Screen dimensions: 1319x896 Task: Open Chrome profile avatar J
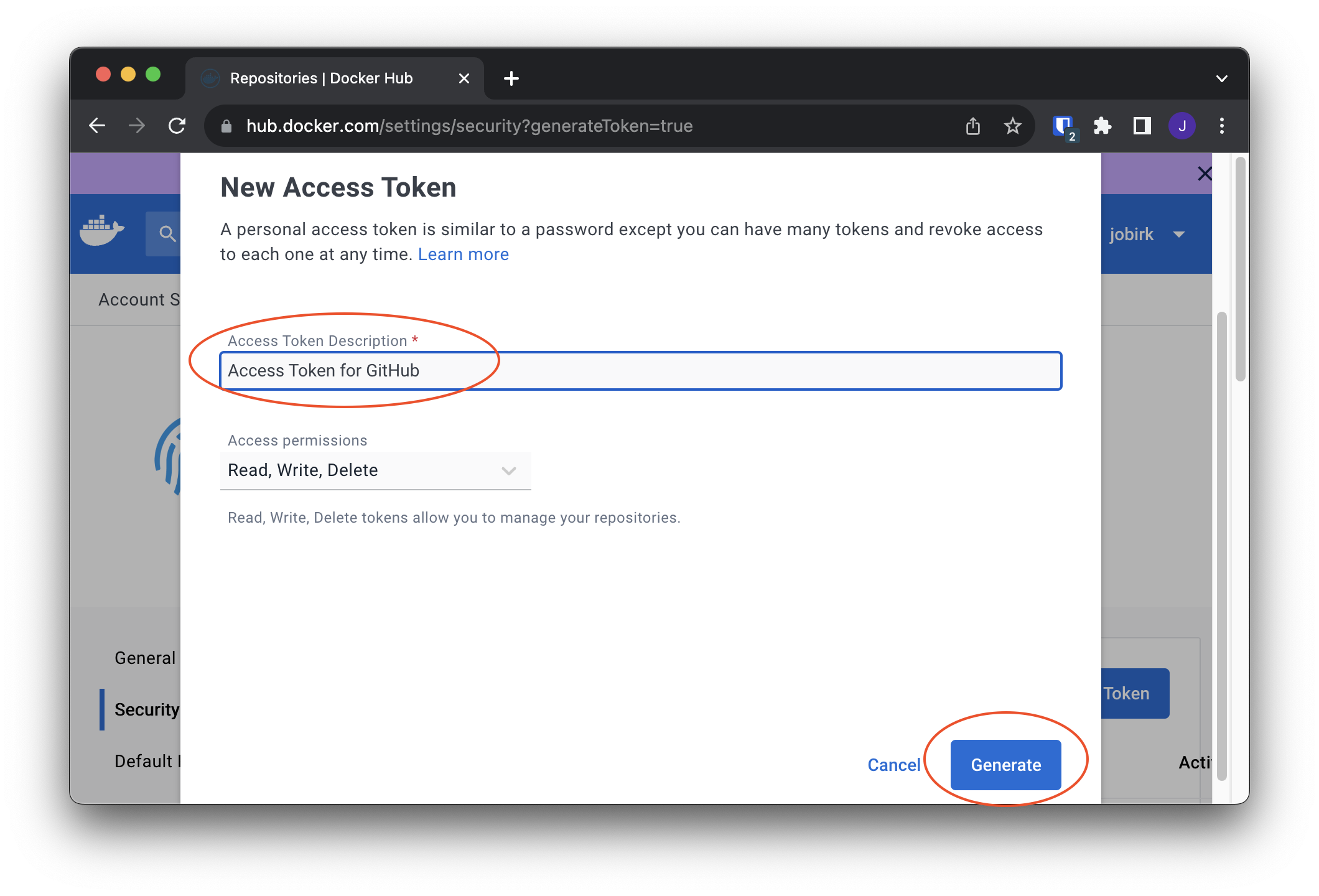coord(1182,126)
